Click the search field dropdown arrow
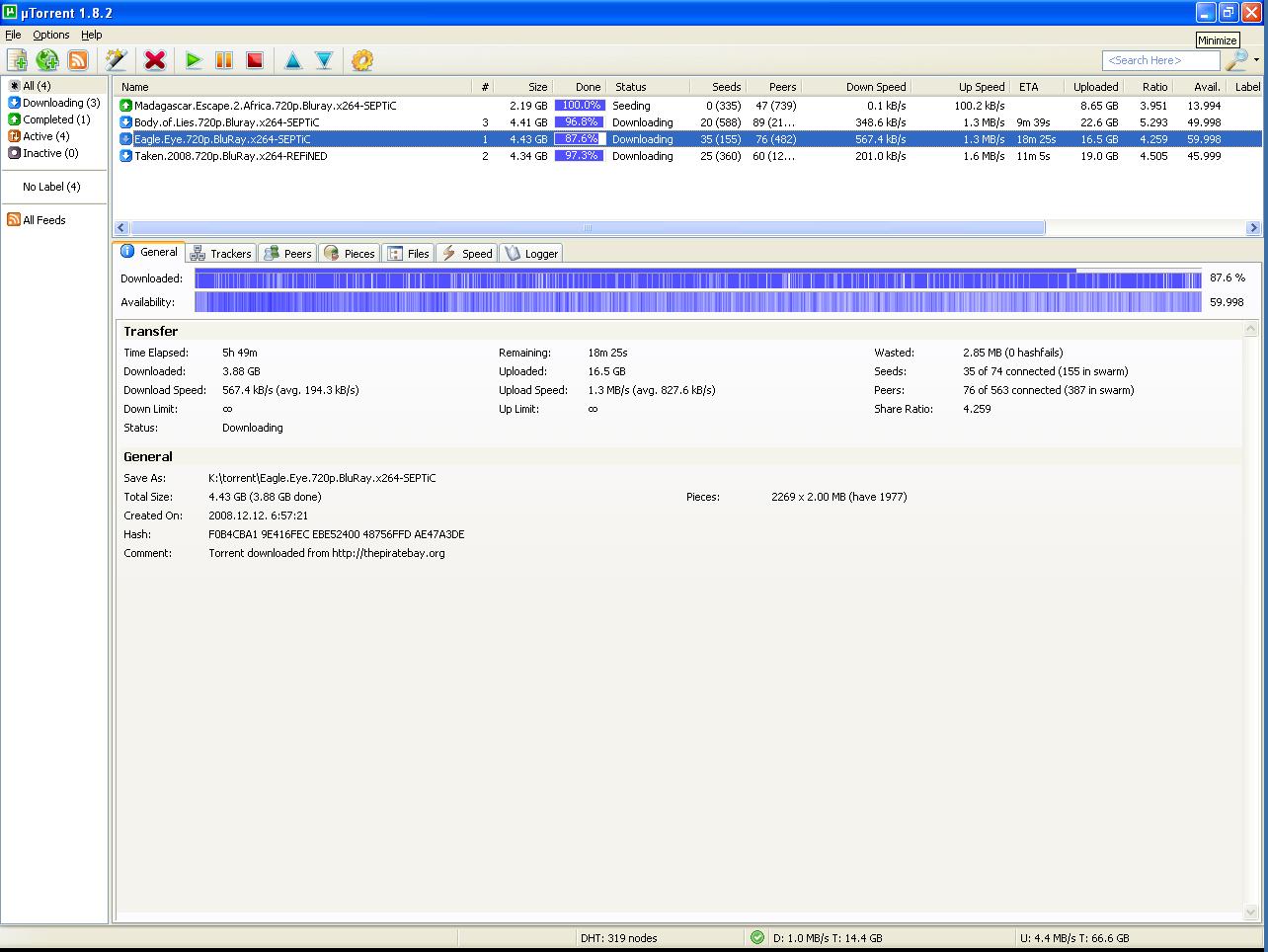The width and height of the screenshot is (1268, 952). [x=1256, y=60]
